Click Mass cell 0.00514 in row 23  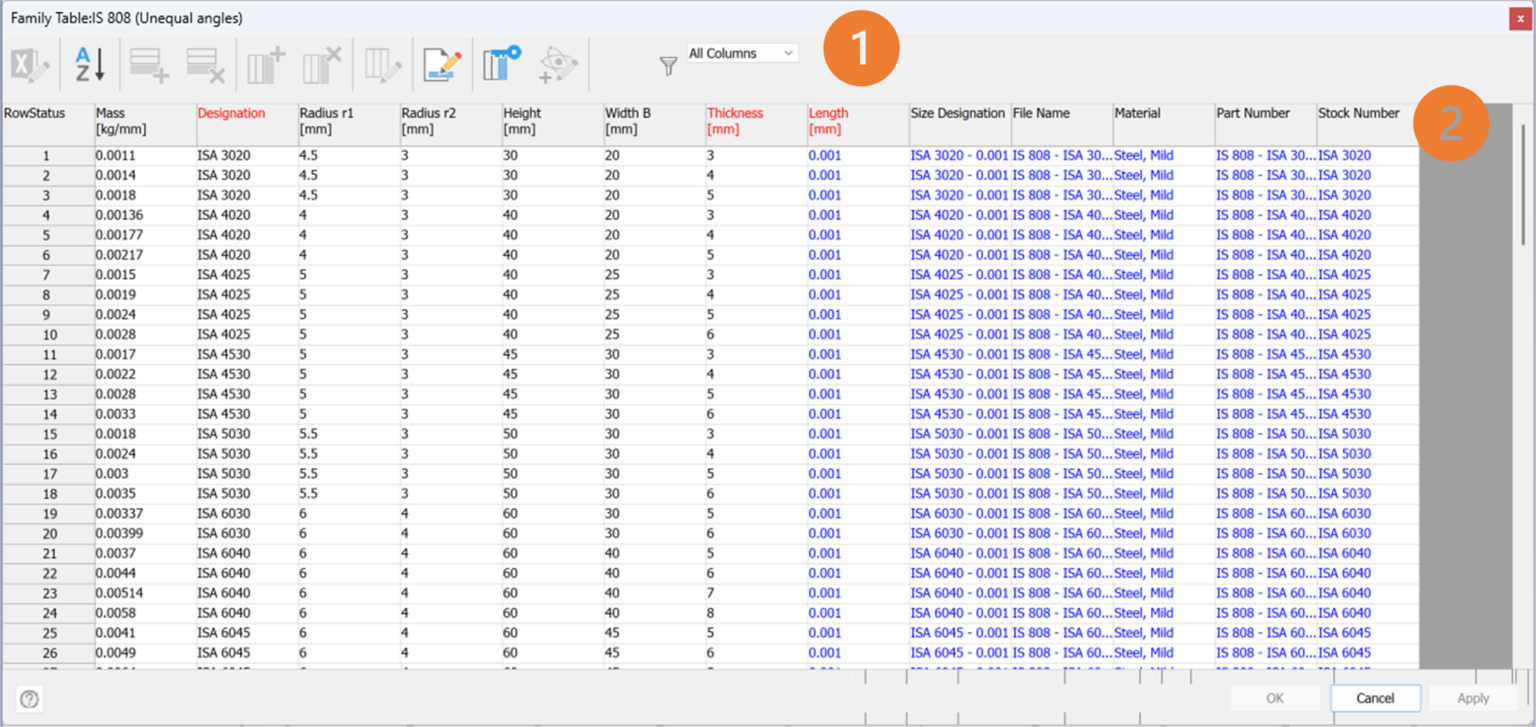(x=145, y=593)
